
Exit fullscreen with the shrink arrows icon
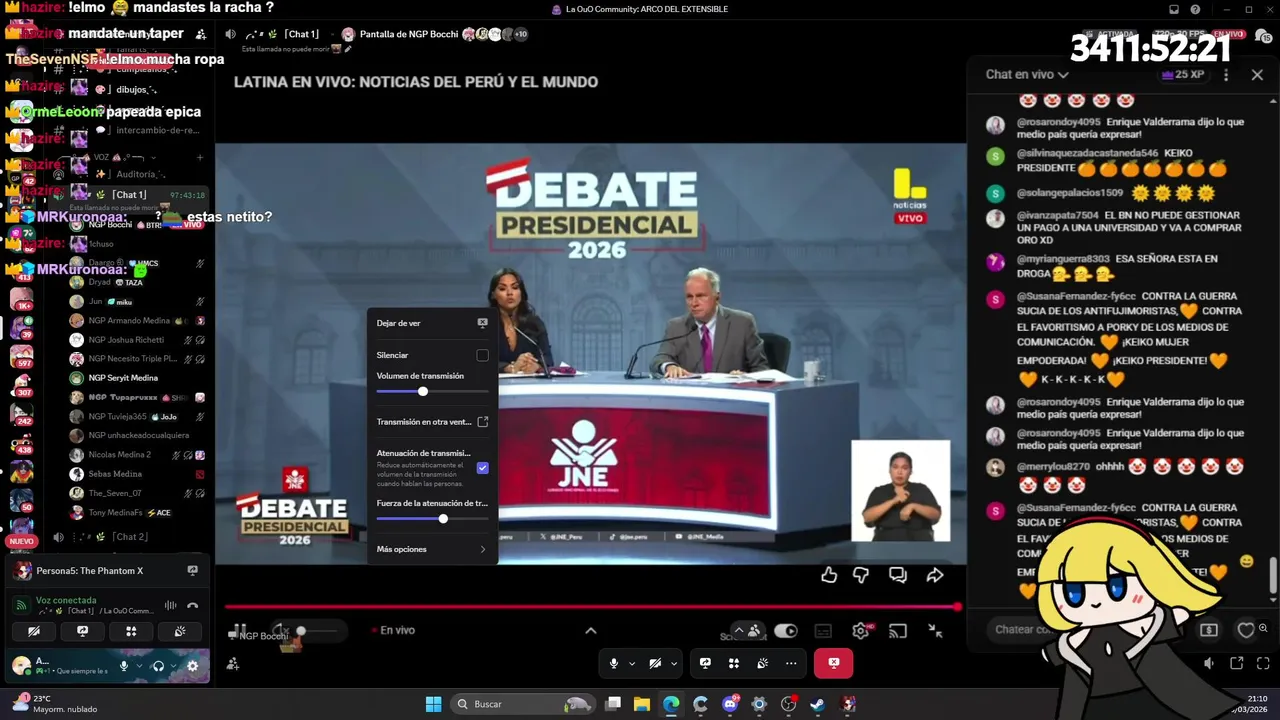pos(935,631)
